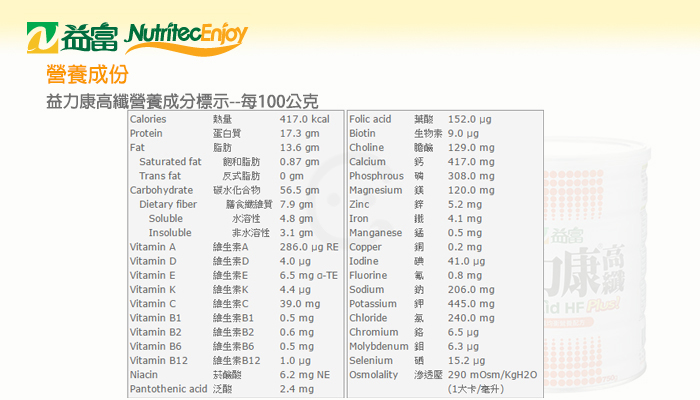Select the Selenium value 15.2 µg
This screenshot has width=700, height=400.
click(467, 361)
